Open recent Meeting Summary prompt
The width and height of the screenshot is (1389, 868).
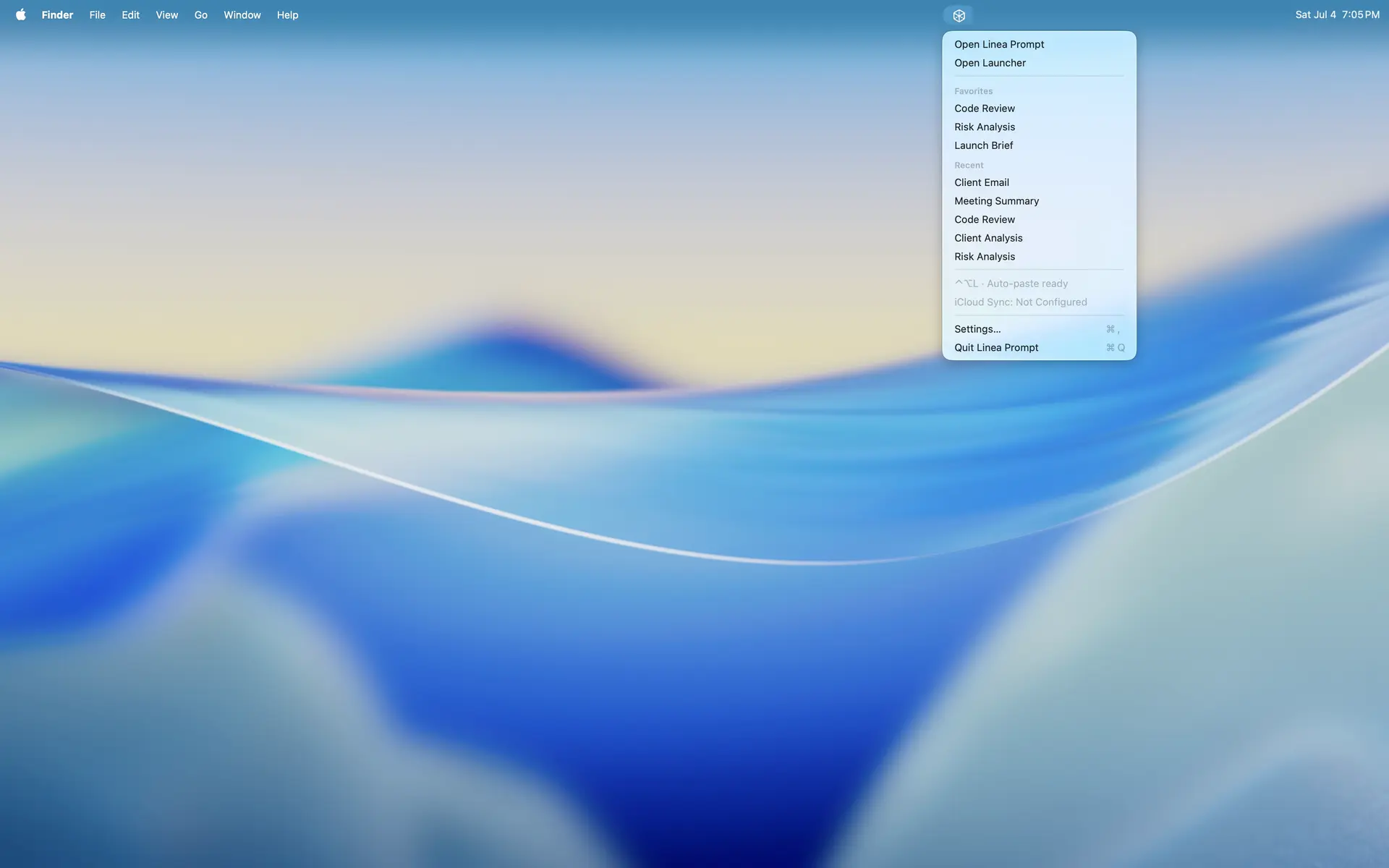[x=1039, y=201]
